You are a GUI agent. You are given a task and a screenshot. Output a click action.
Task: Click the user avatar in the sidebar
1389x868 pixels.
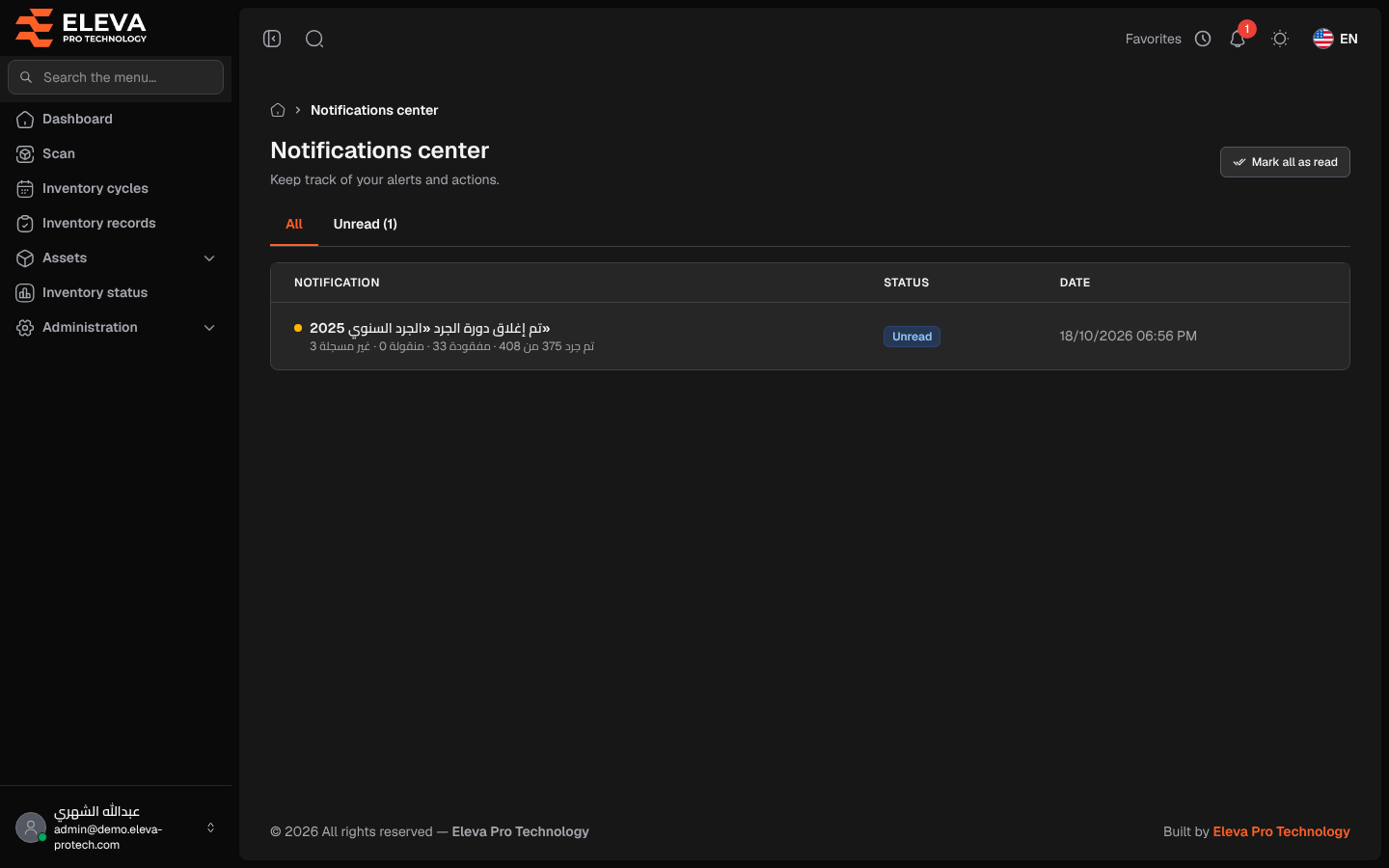pos(31,827)
